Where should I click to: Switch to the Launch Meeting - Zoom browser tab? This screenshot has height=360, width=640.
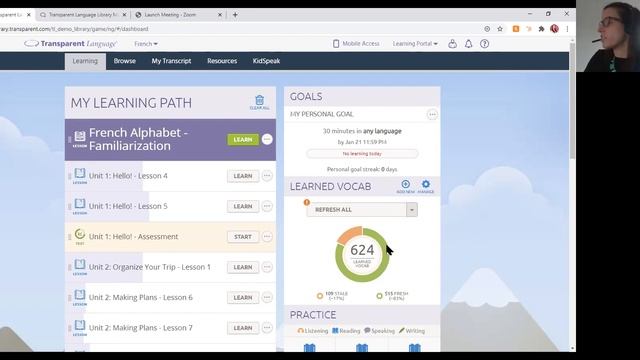point(178,15)
